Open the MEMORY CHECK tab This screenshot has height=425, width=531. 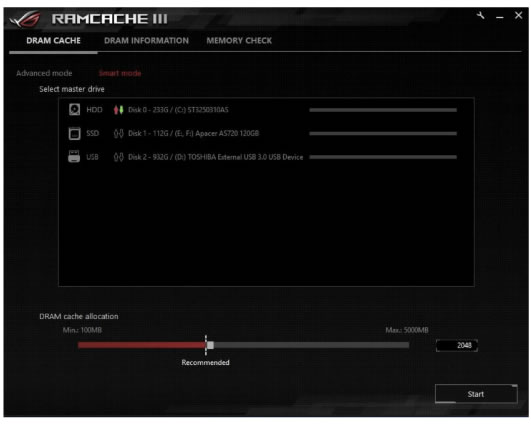239,41
